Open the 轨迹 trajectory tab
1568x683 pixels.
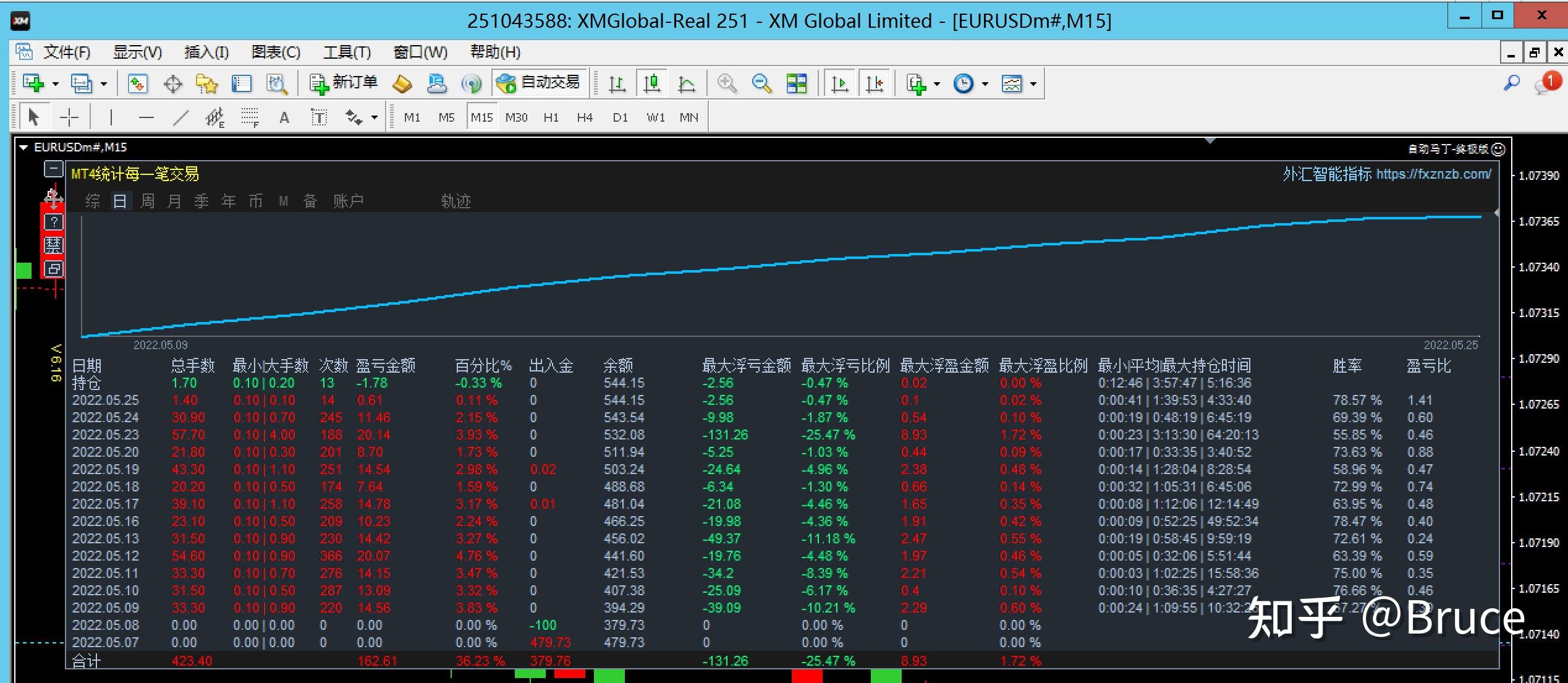456,201
